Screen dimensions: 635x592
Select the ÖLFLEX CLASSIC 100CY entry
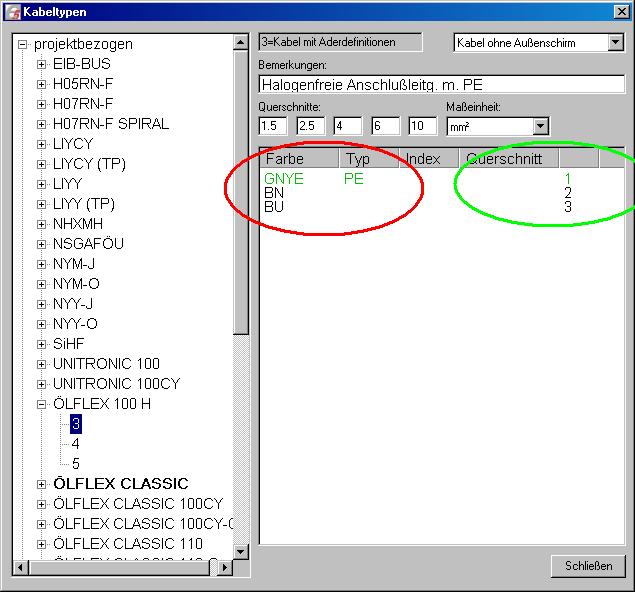[138, 504]
